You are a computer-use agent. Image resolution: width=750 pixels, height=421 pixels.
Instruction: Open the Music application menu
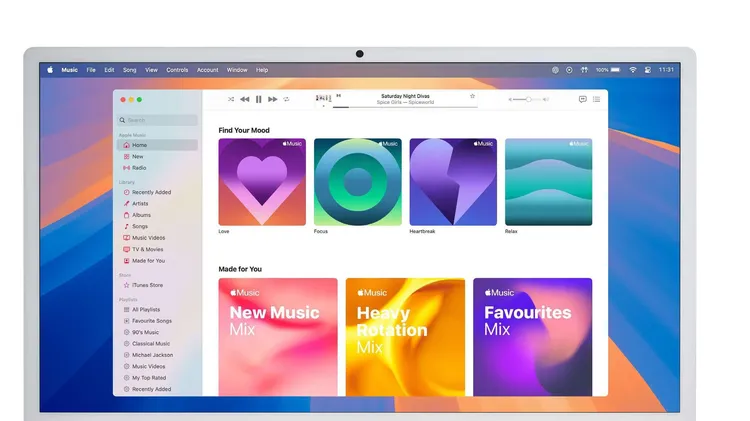(69, 70)
